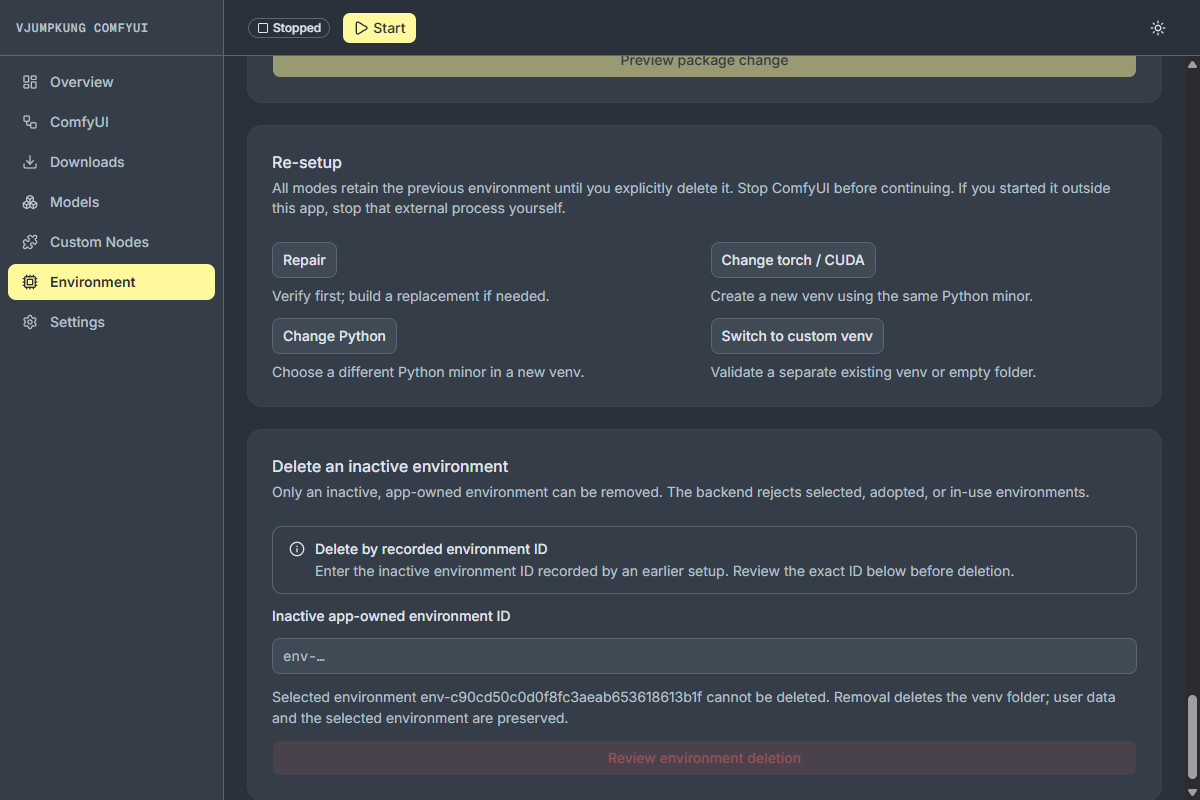The image size is (1200, 800).
Task: Click Switch to custom venv button
Action: 797,336
